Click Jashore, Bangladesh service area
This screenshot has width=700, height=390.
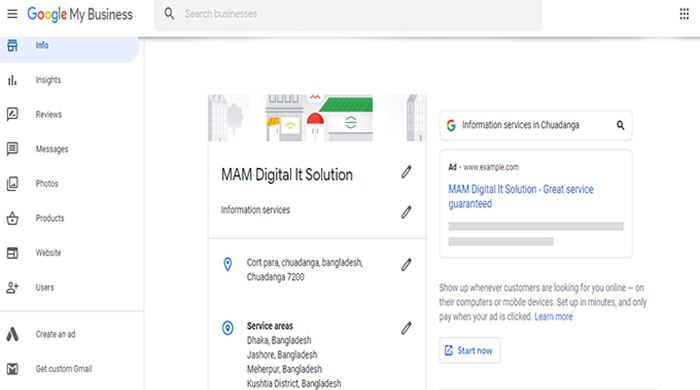coord(282,355)
